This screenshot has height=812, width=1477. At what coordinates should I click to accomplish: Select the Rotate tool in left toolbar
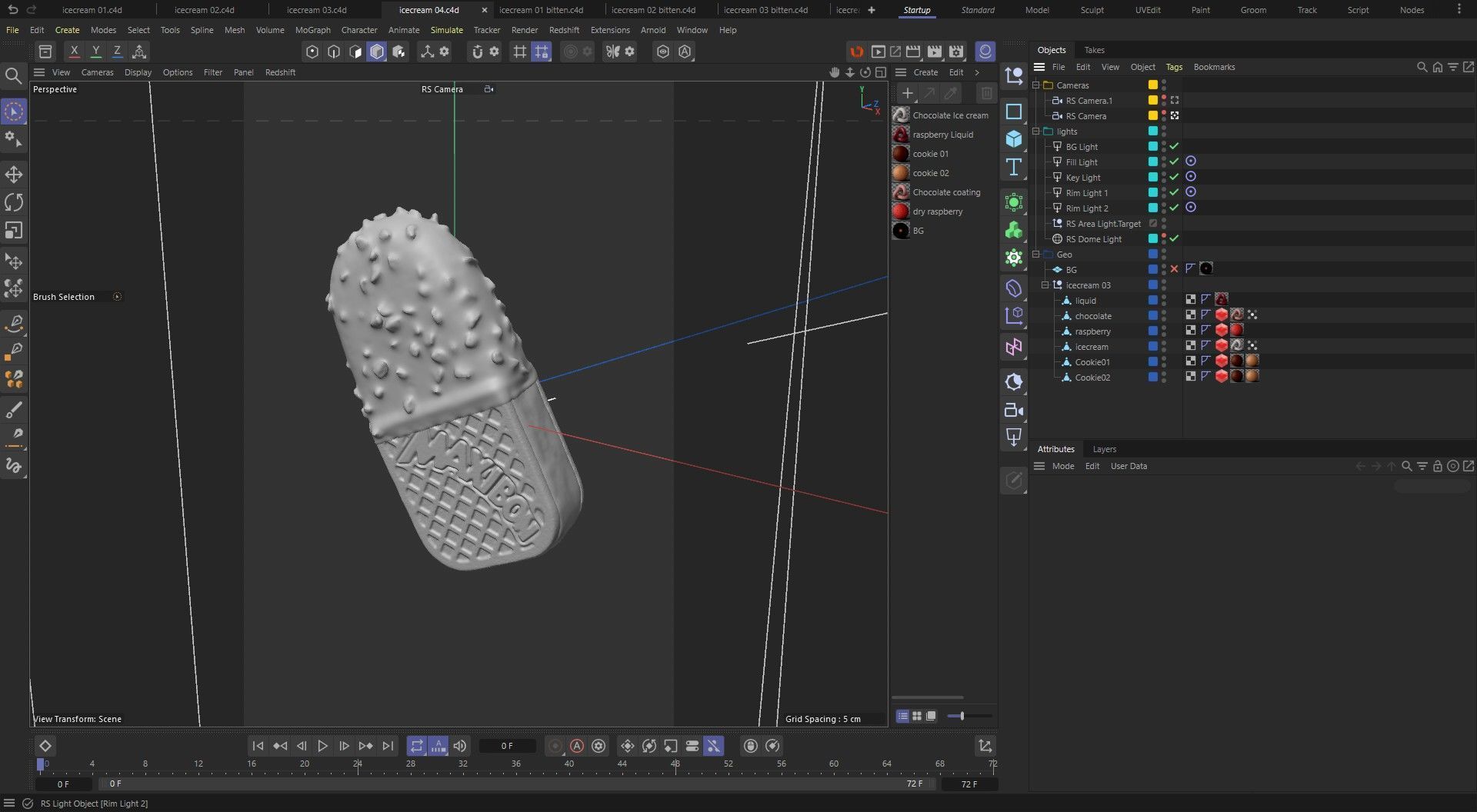(14, 202)
